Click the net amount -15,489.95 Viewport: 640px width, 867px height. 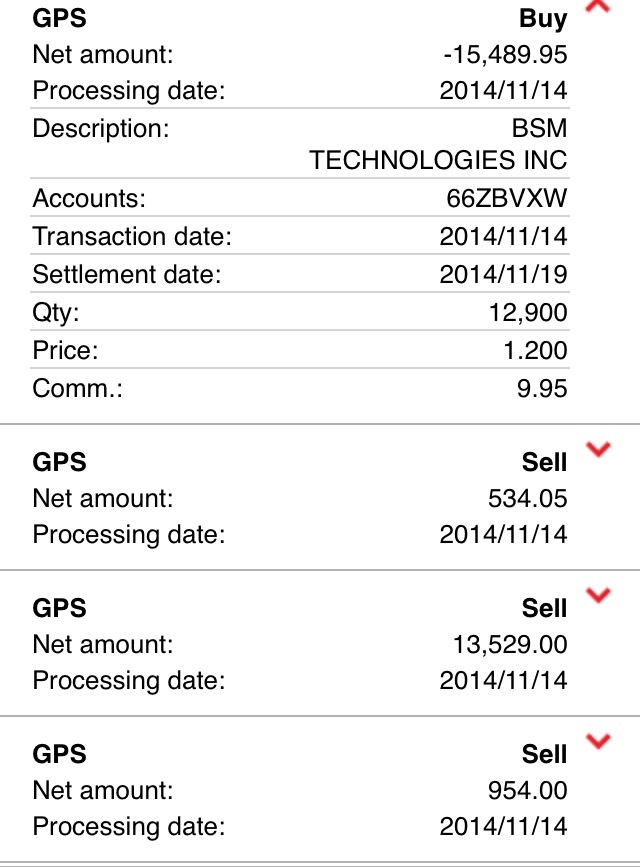(504, 54)
